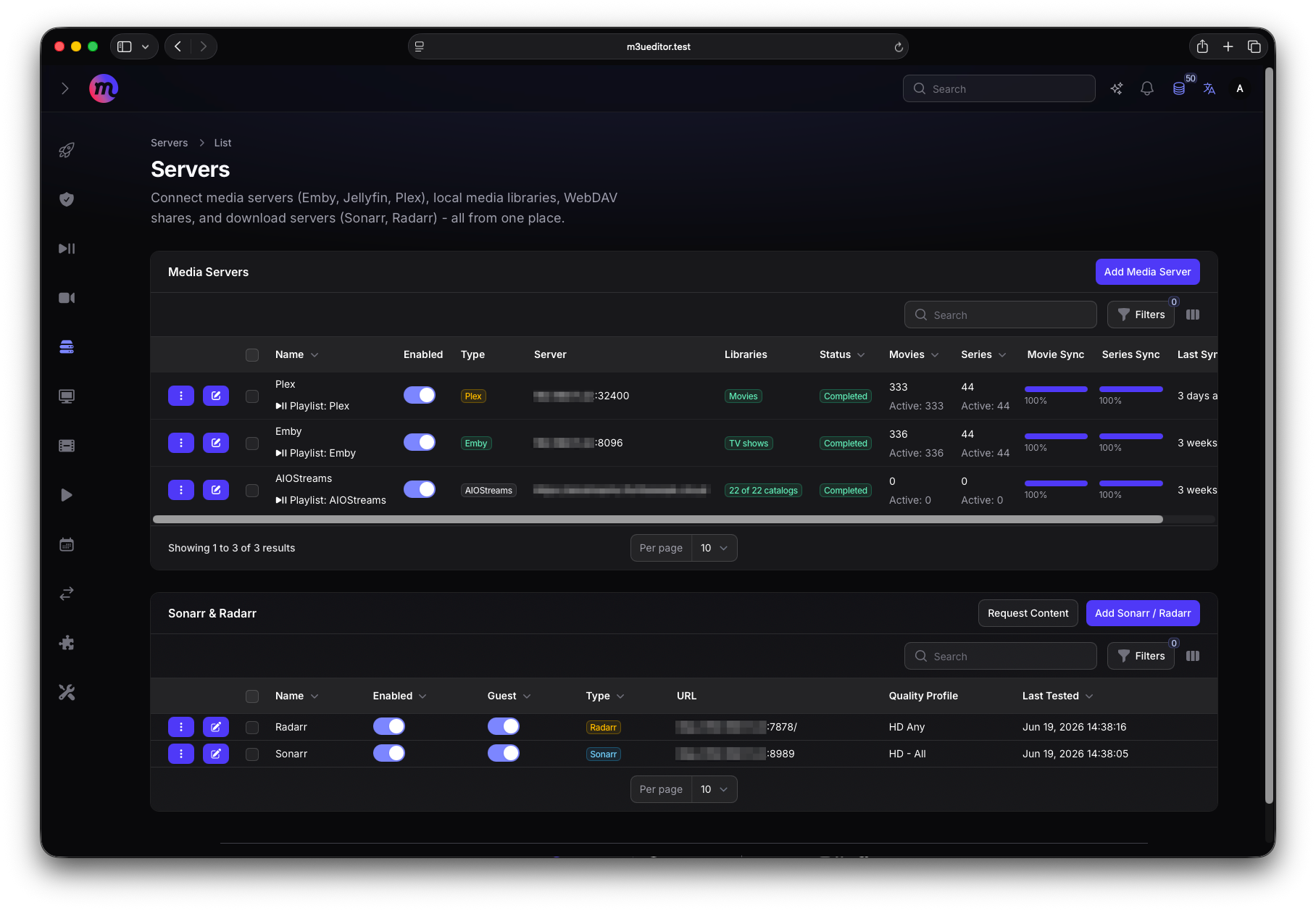
Task: Sort by Last Tested column
Action: 1057,696
